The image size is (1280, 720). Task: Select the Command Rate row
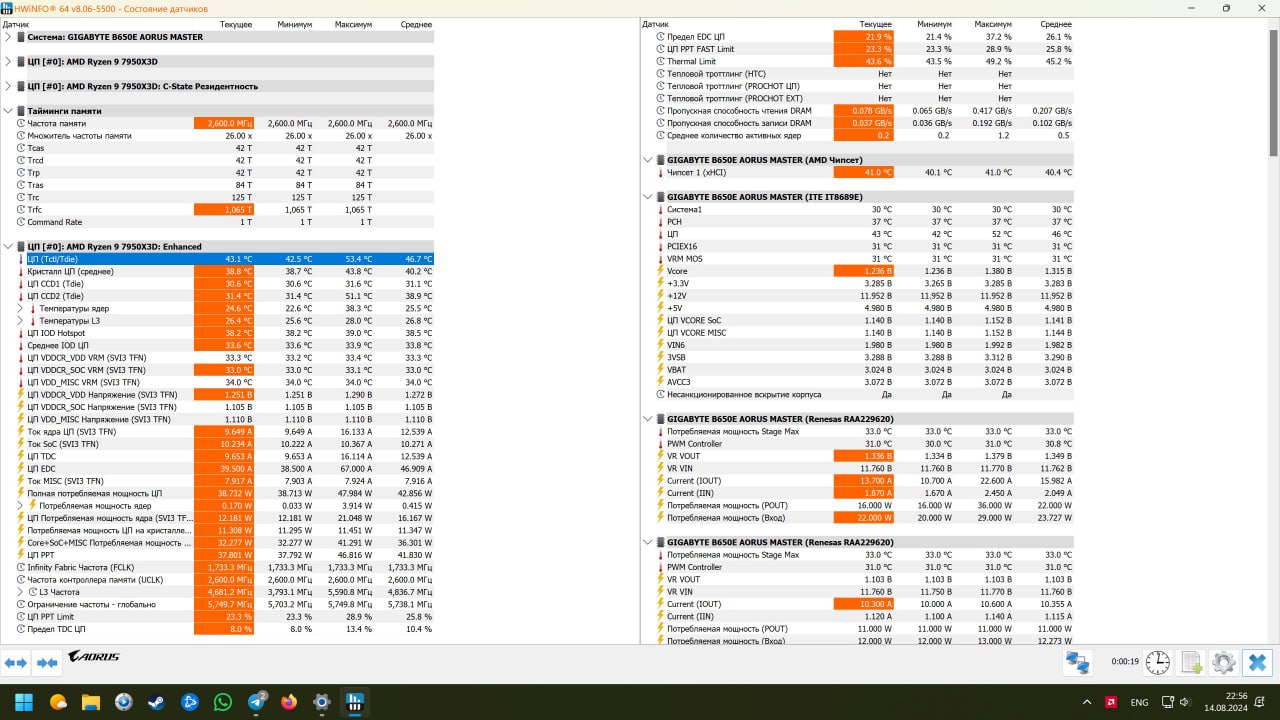(x=218, y=222)
